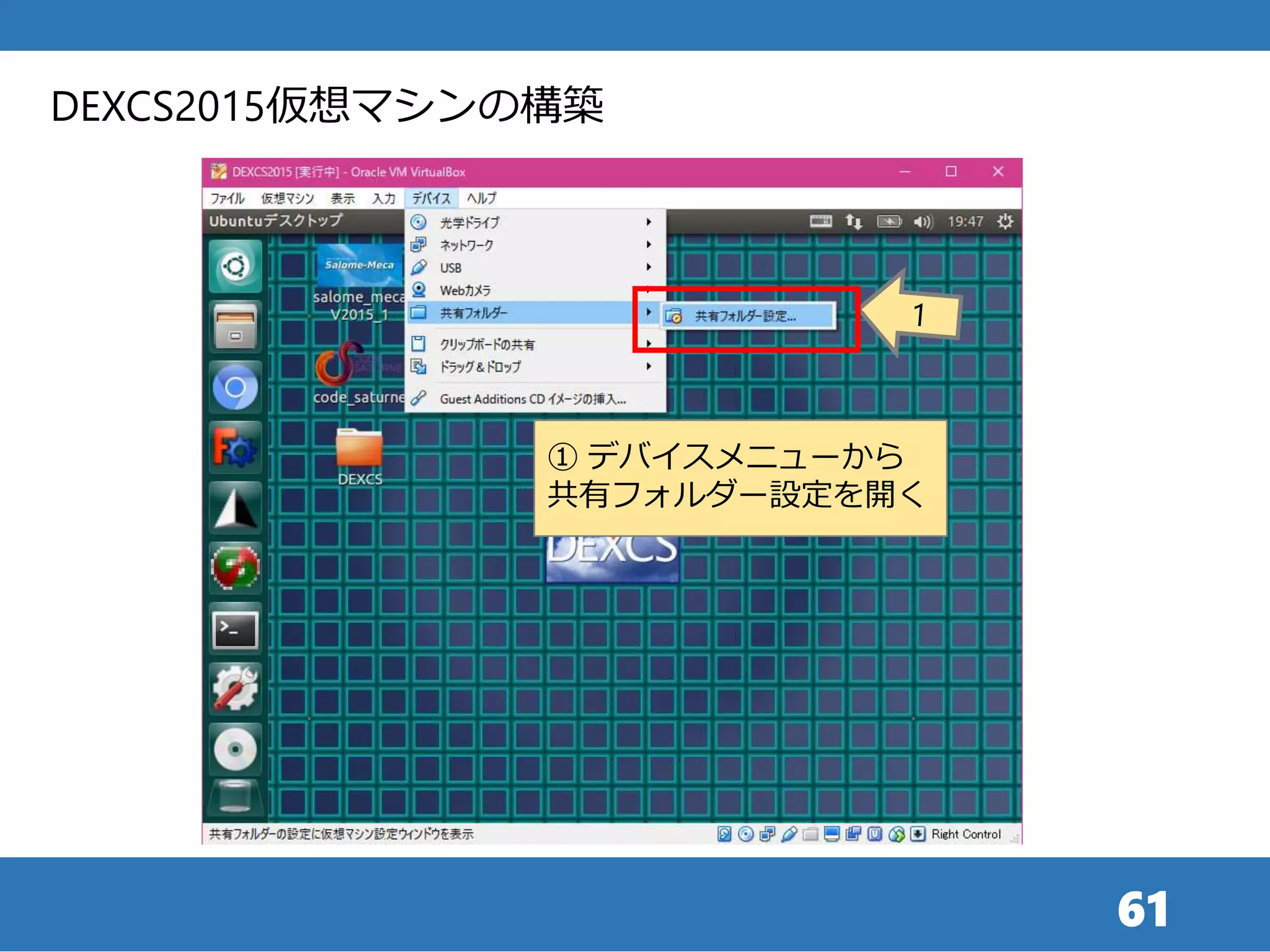Click mouse integration status bar icon
Screen dimensions: 1270x952
(x=897, y=834)
